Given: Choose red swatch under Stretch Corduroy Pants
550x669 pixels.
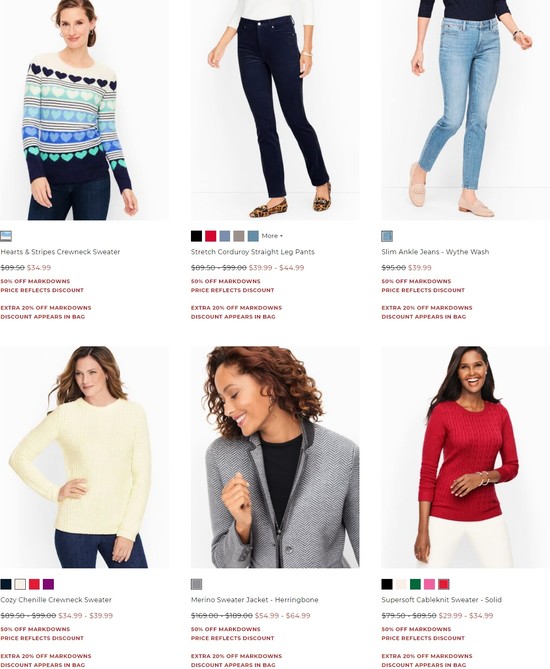Looking at the screenshot, I should pos(210,236).
